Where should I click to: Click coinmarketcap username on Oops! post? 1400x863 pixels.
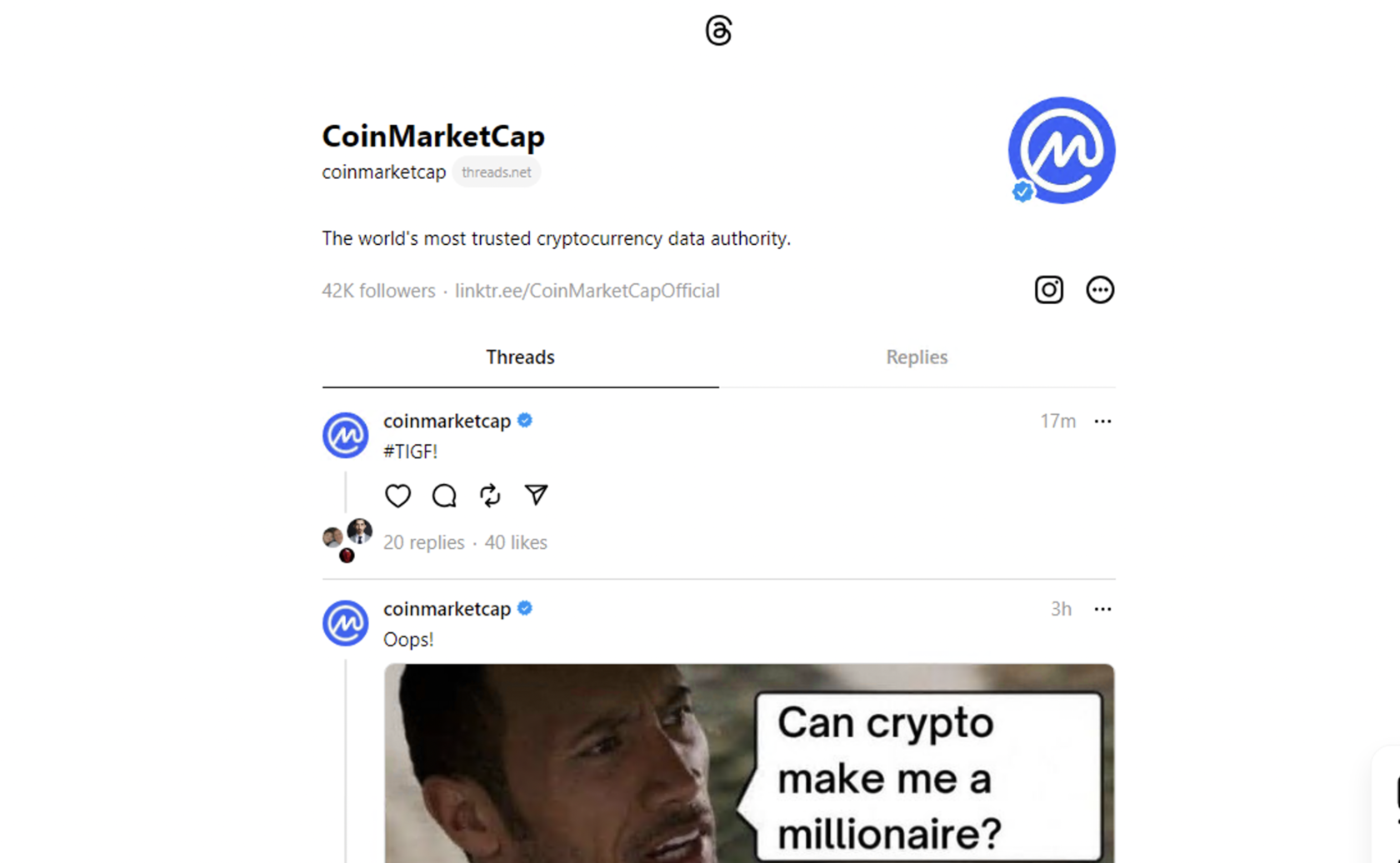coord(447,609)
